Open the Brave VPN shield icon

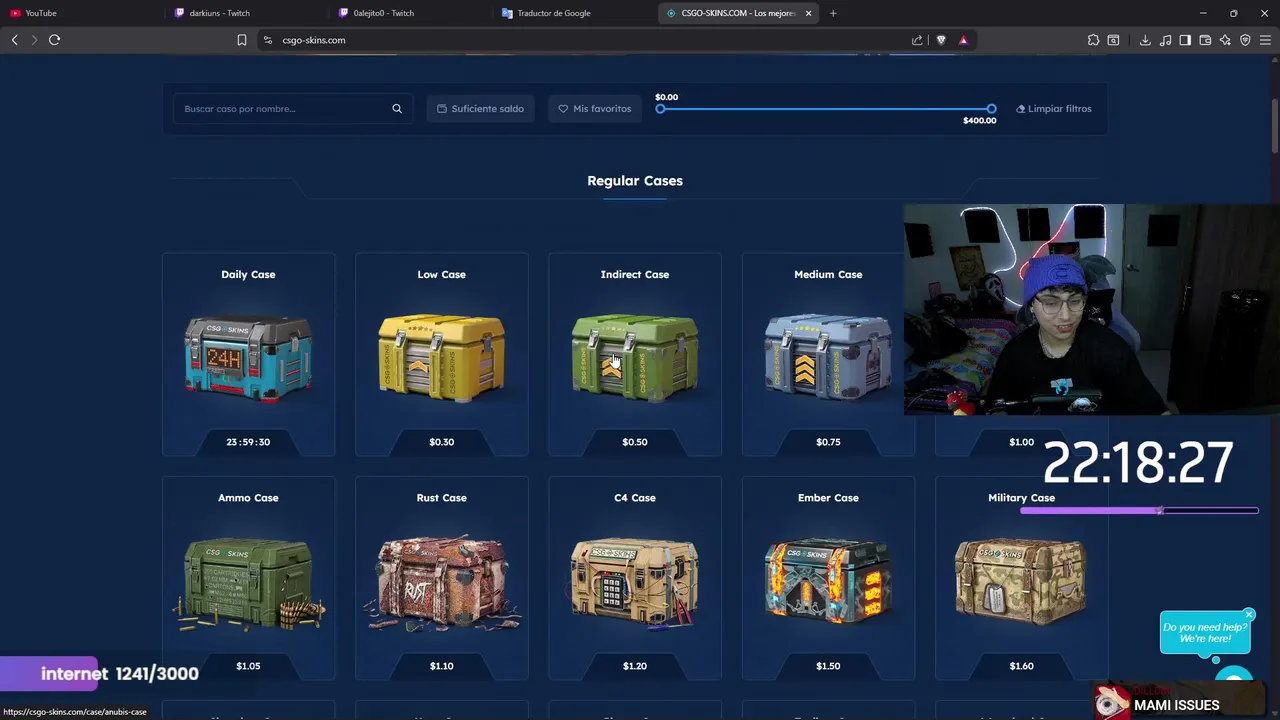pyautogui.click(x=1245, y=40)
